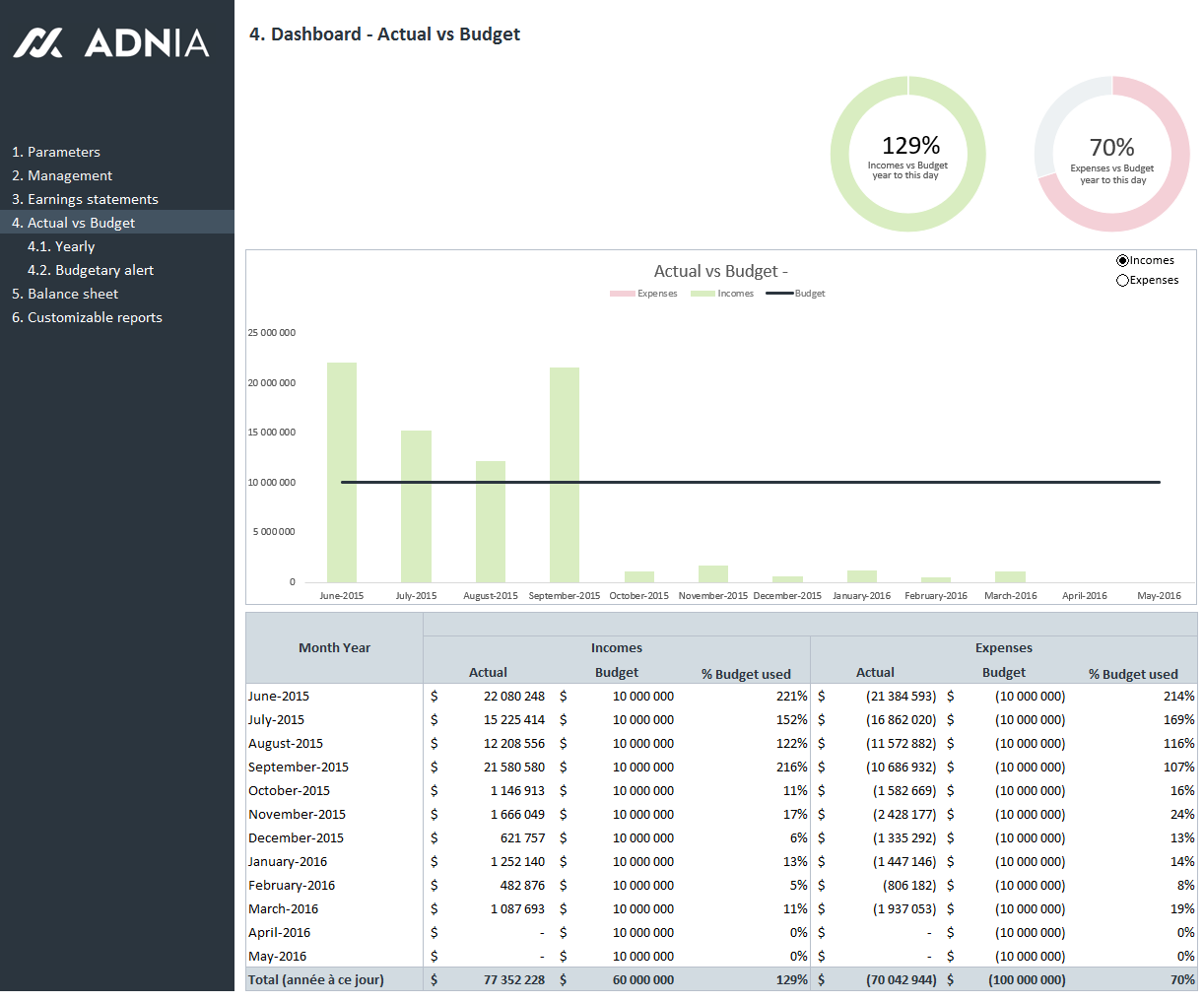This screenshot has height=1002, width=1204.
Task: Click the 70% Expenses donut chart
Action: [1111, 154]
